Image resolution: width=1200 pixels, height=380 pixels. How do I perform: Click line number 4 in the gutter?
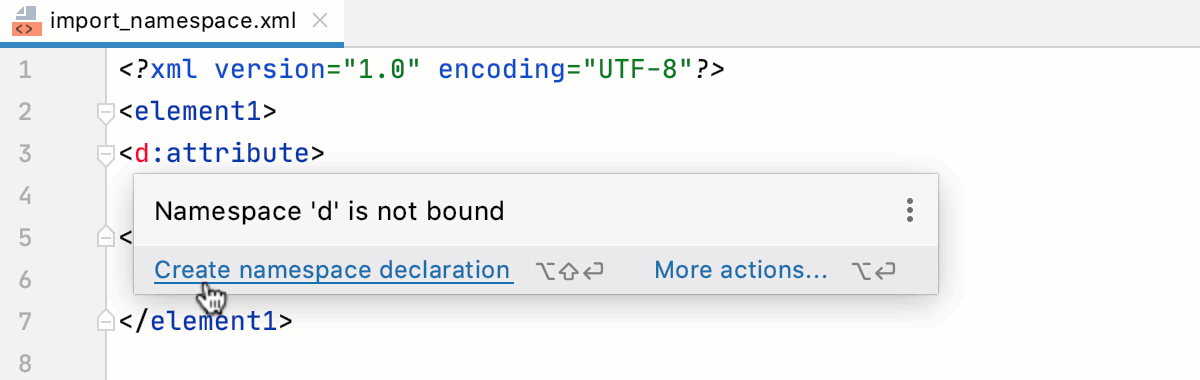25,195
